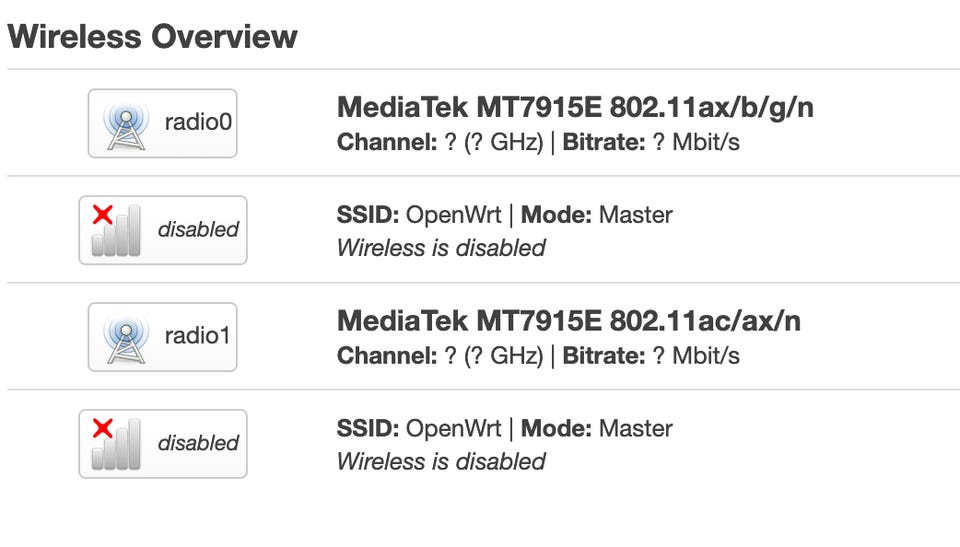
Task: Click the signal bars icon under radio1
Action: 116,445
